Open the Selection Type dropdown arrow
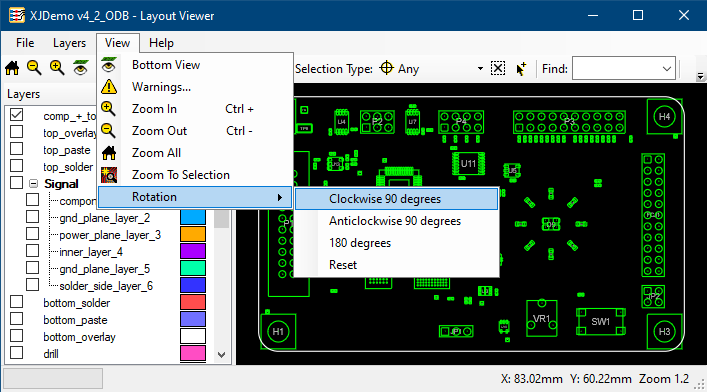This screenshot has height=392, width=707. [480, 69]
